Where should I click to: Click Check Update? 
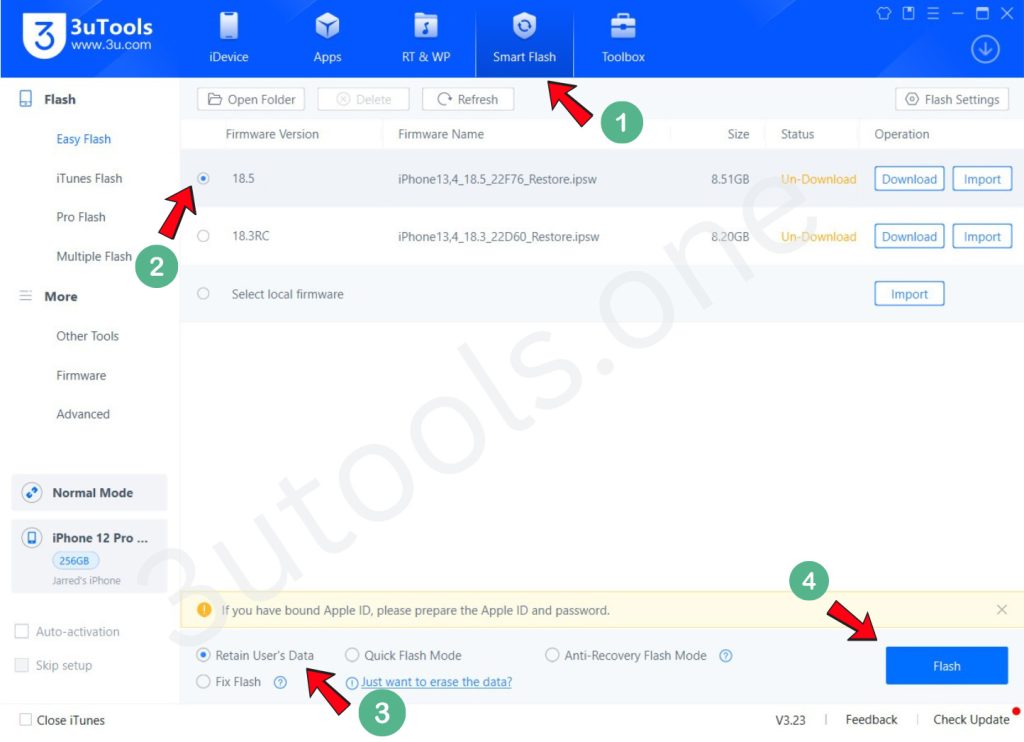[x=971, y=720]
